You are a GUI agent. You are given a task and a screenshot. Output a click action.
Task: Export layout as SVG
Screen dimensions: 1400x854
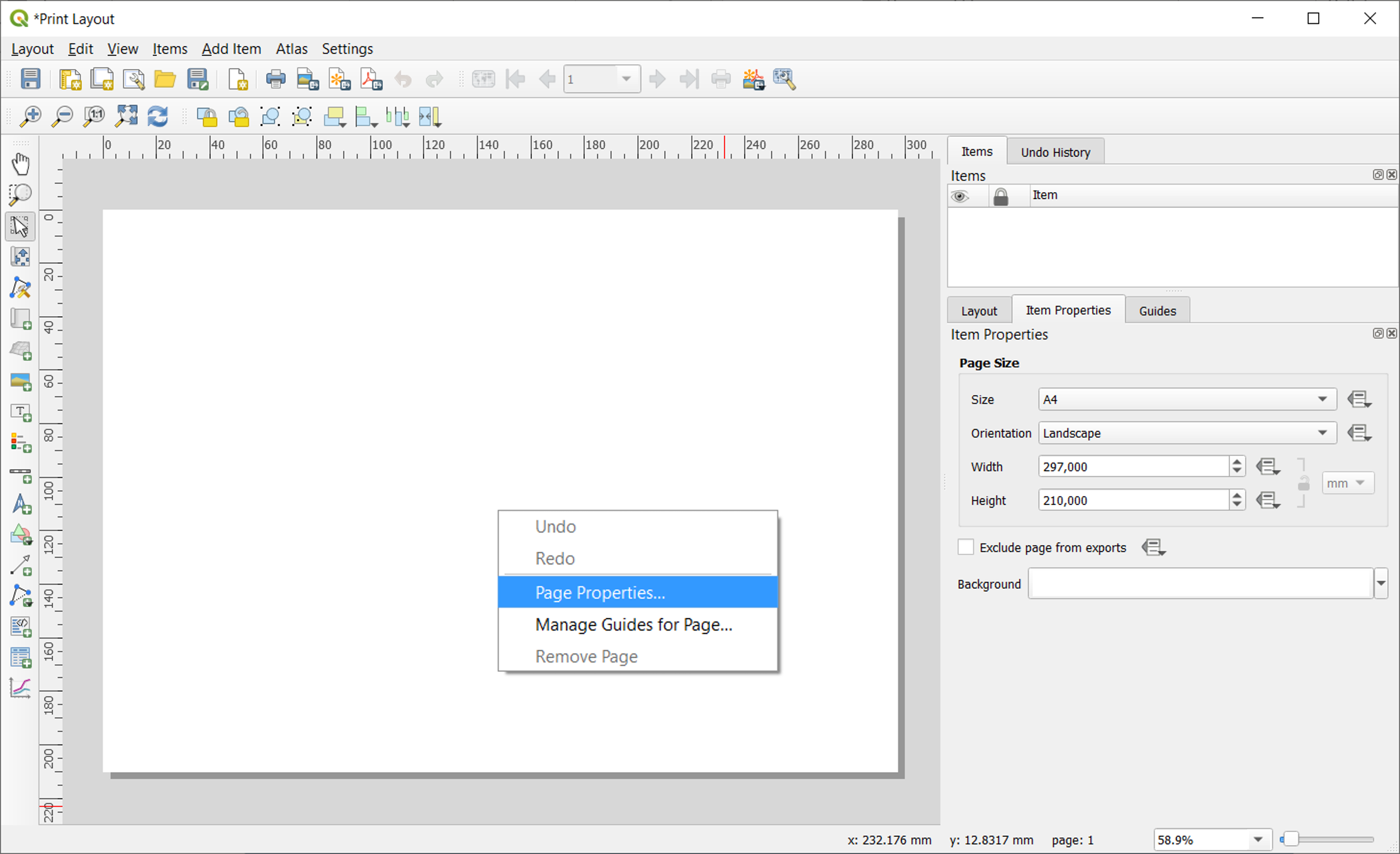click(339, 79)
